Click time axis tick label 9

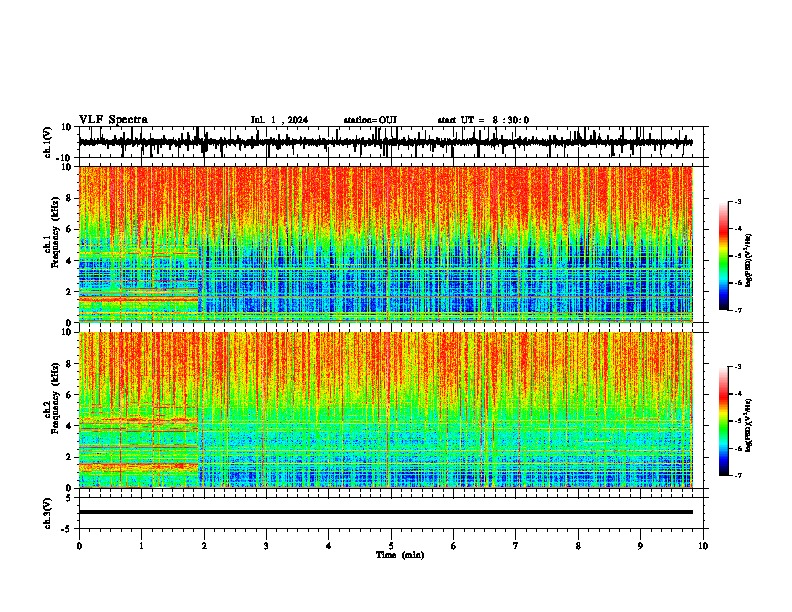[640, 546]
